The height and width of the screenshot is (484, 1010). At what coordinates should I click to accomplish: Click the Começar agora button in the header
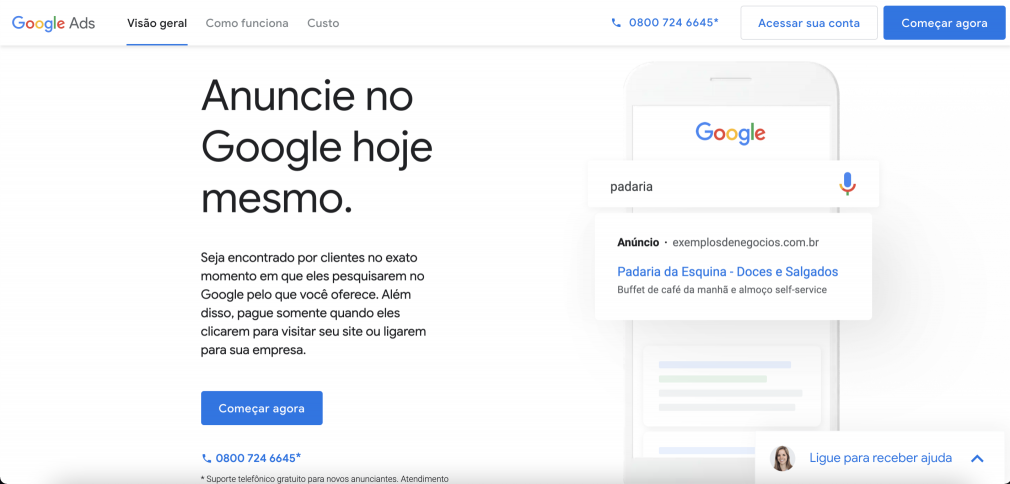pyautogui.click(x=944, y=23)
